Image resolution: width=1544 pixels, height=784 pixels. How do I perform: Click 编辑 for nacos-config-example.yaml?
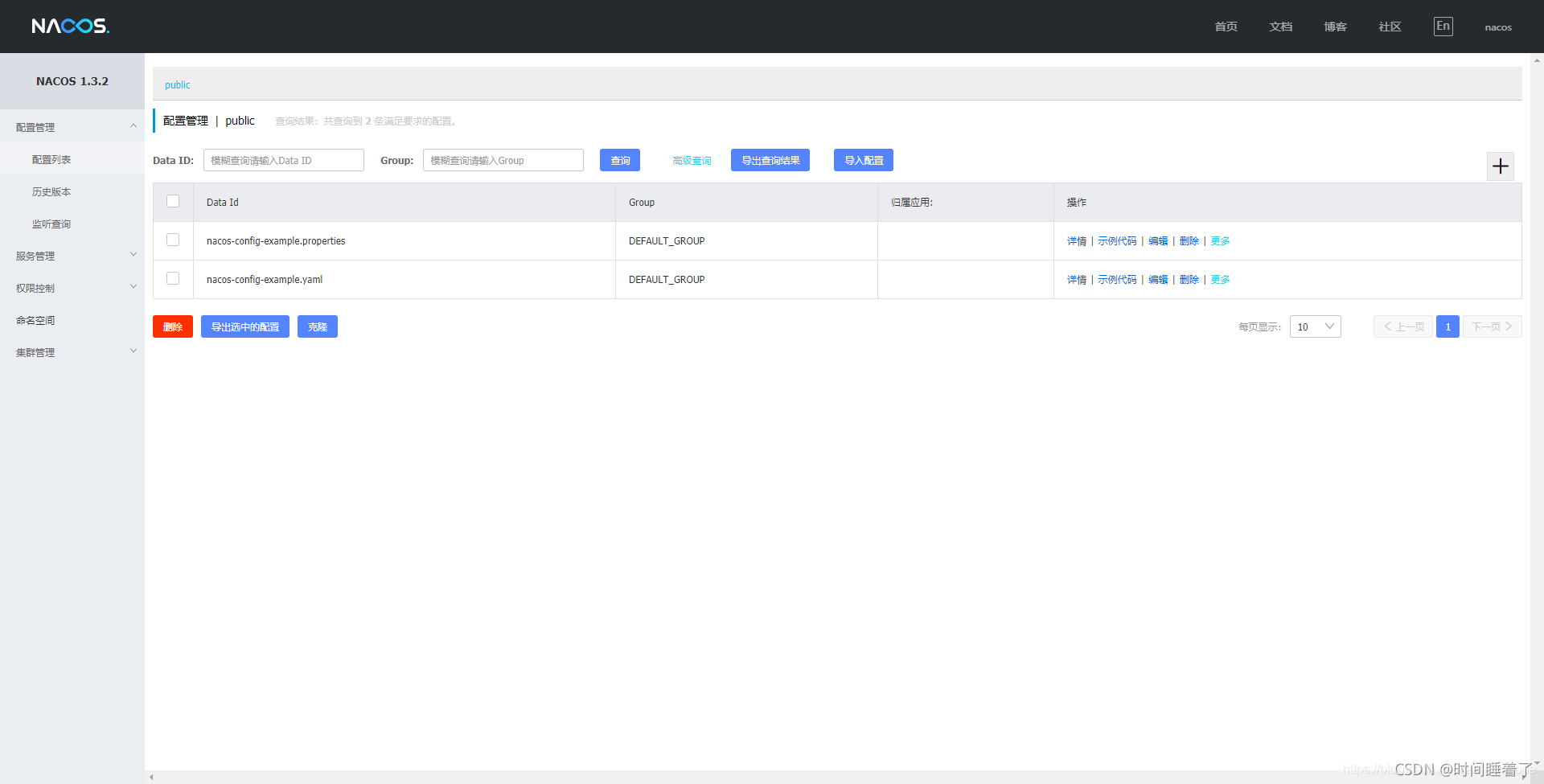pyautogui.click(x=1158, y=280)
